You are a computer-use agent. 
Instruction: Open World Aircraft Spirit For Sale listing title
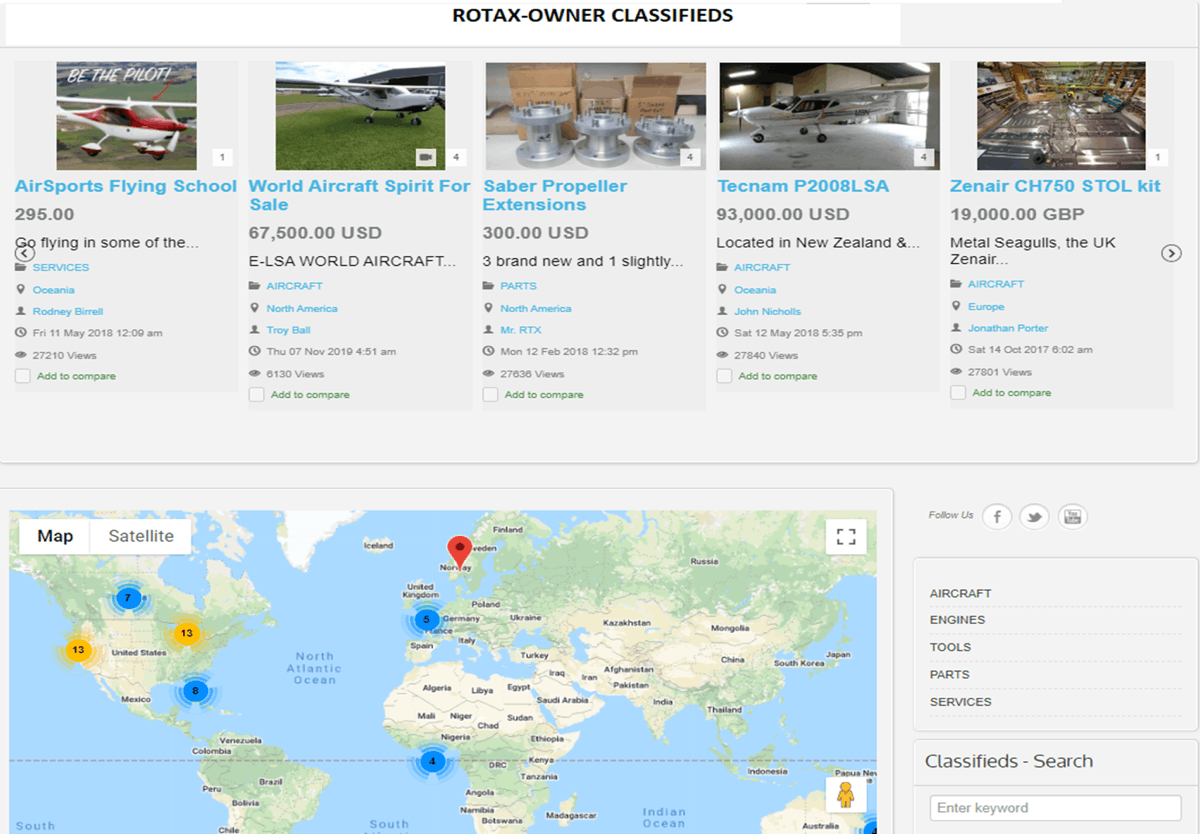[x=359, y=195]
